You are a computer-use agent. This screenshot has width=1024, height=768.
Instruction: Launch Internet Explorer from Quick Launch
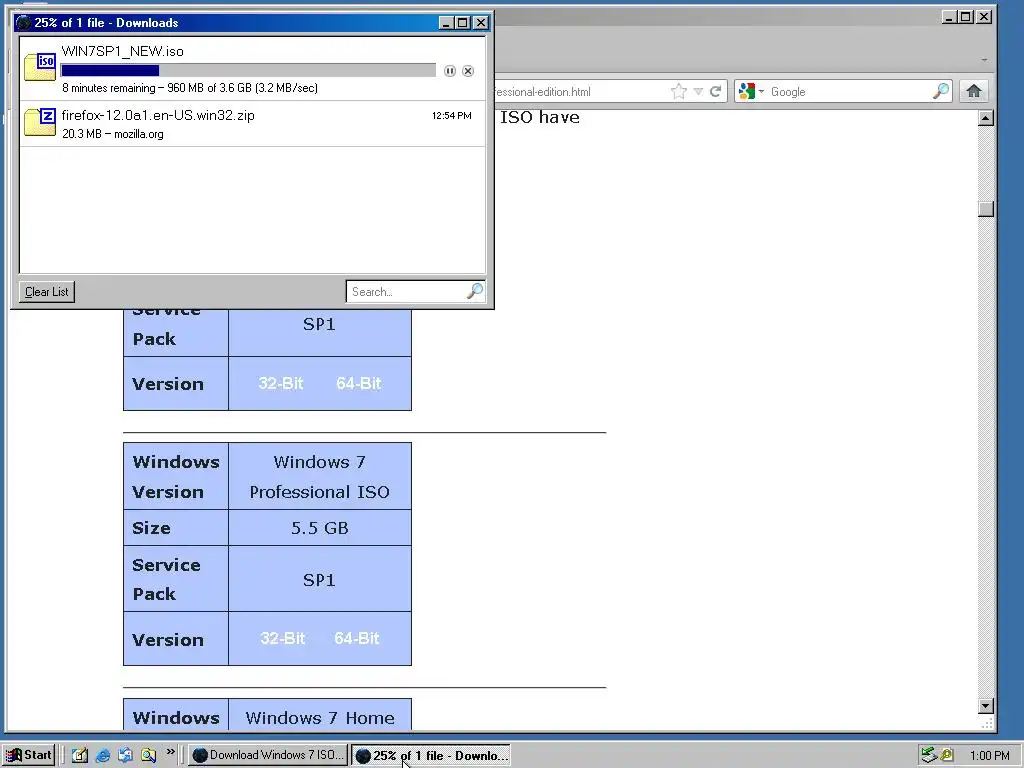tap(103, 755)
